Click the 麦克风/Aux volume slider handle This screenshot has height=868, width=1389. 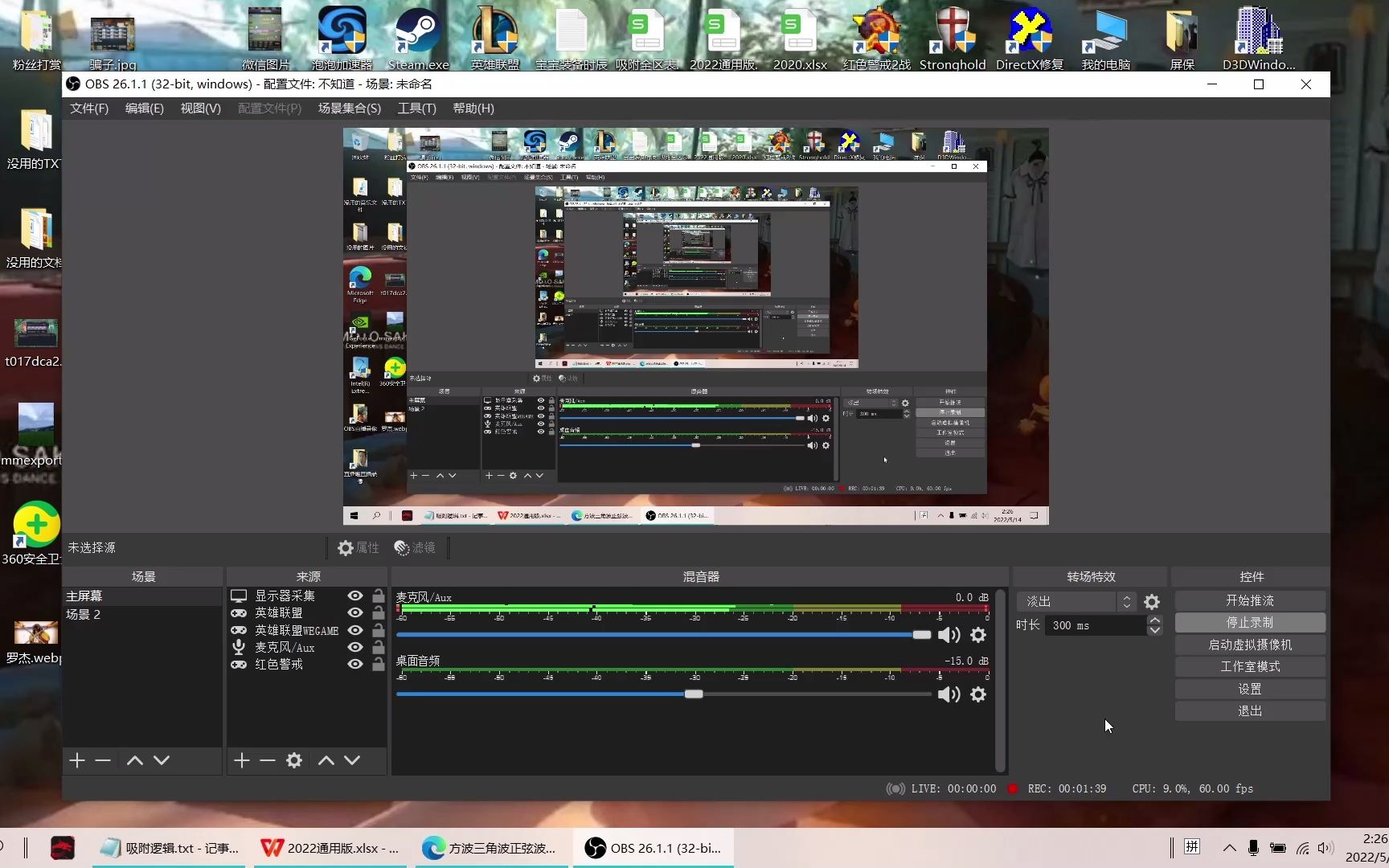pyautogui.click(x=922, y=635)
